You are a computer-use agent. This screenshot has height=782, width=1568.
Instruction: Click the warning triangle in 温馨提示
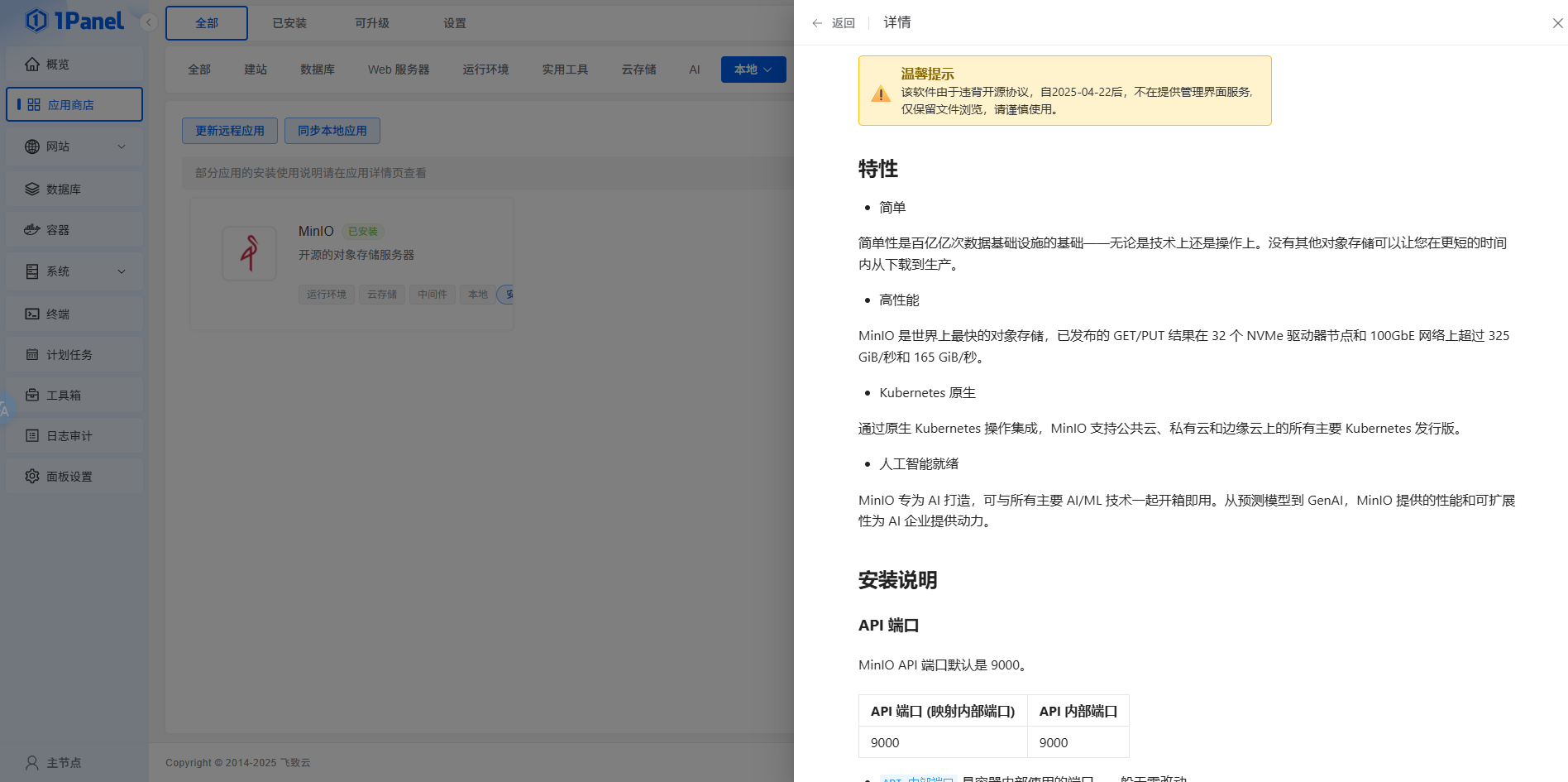pyautogui.click(x=881, y=94)
